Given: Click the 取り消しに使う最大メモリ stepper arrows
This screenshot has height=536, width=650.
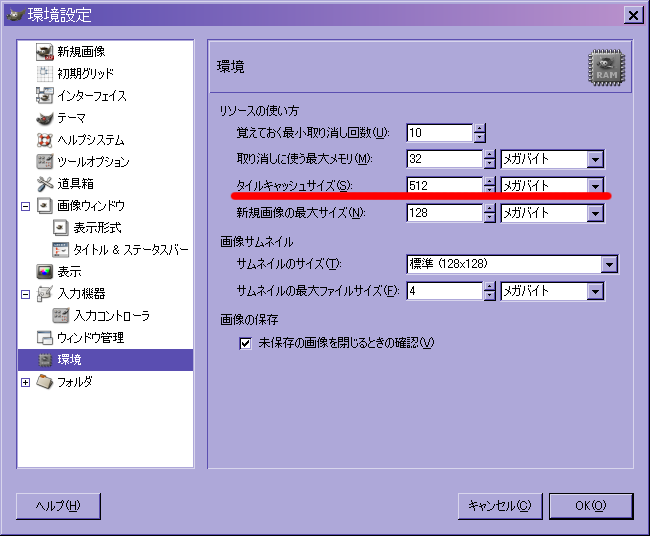Looking at the screenshot, I should point(490,159).
